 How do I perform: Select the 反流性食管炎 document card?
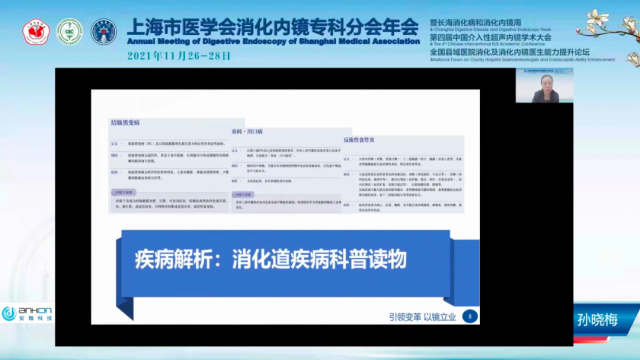[x=403, y=175]
